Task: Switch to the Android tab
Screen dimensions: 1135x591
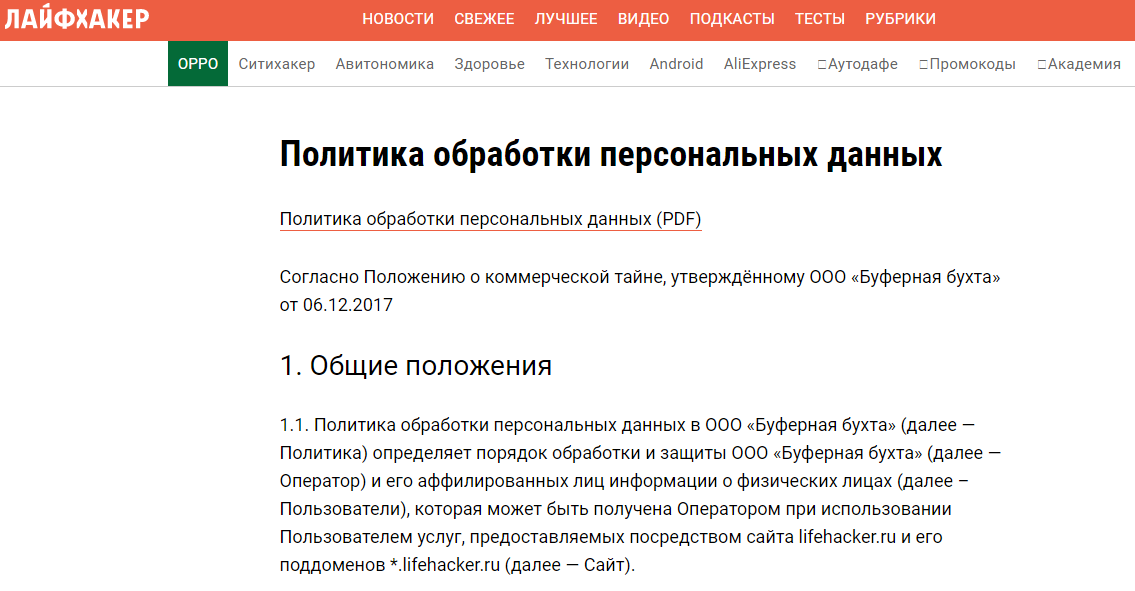Action: [676, 62]
